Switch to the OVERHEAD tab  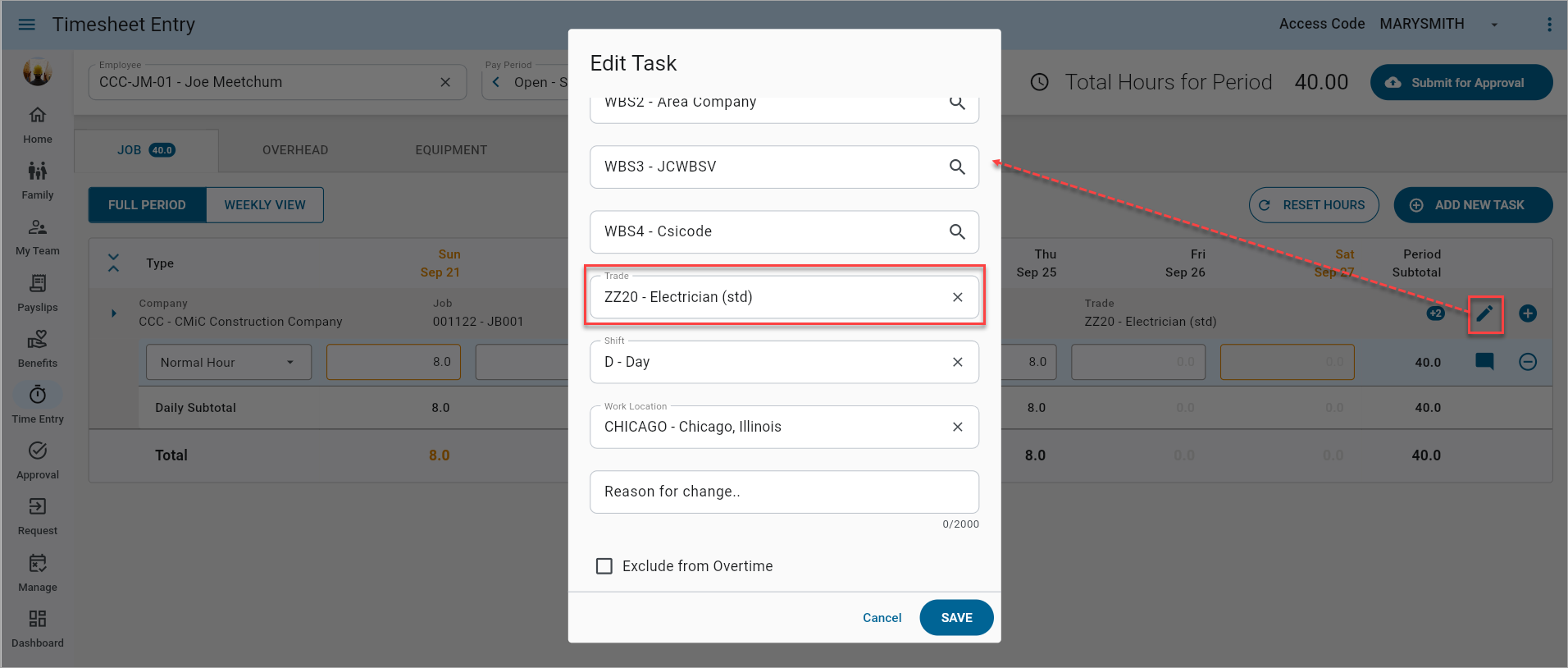click(x=295, y=150)
